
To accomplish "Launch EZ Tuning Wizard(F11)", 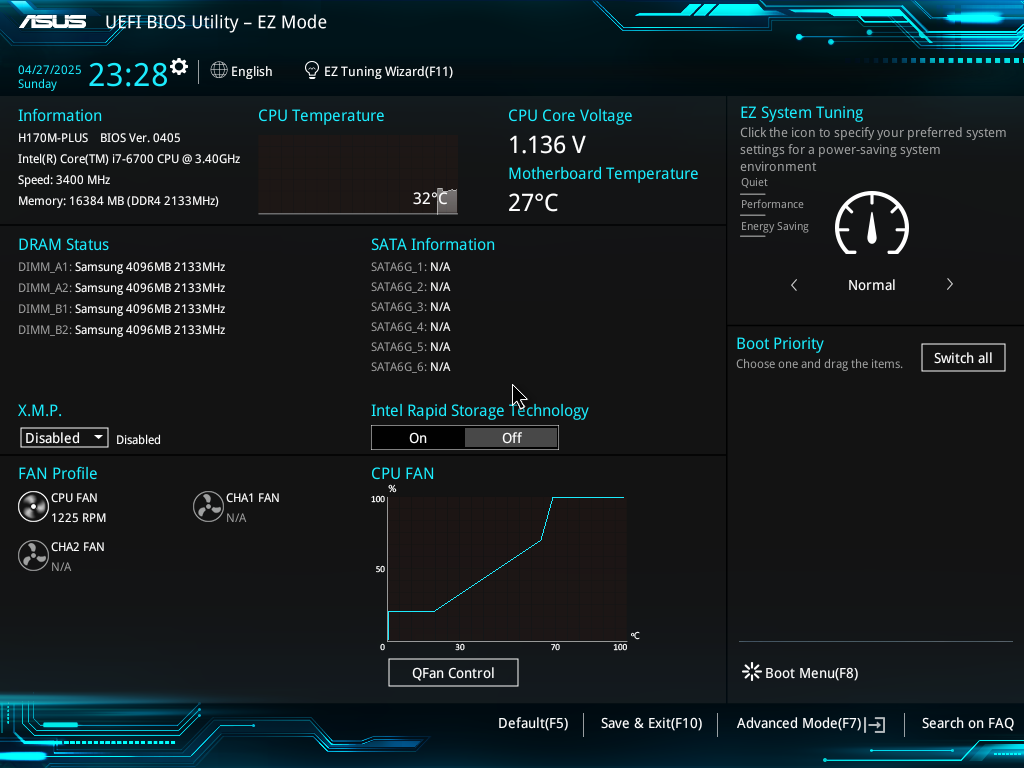I will click(389, 71).
